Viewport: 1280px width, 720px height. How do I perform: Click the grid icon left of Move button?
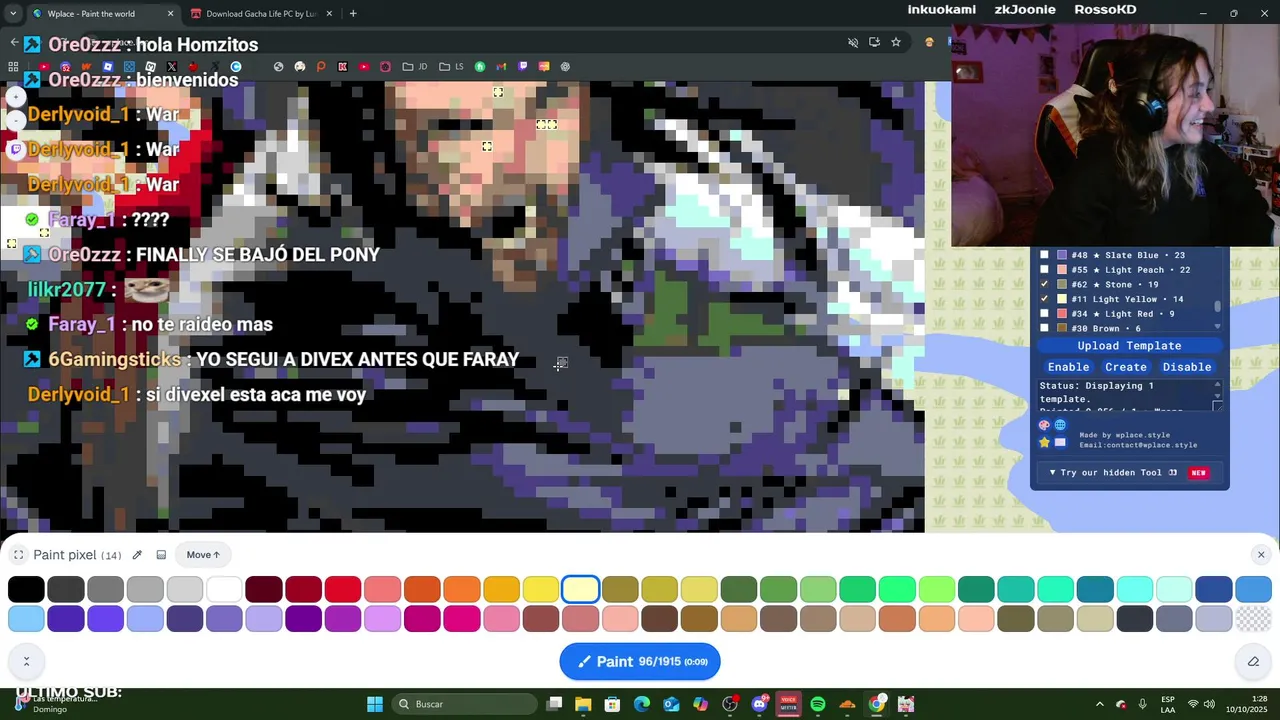(161, 555)
